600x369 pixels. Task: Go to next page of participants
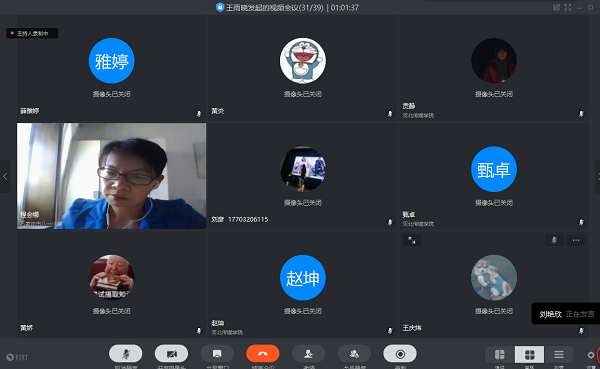[598, 176]
